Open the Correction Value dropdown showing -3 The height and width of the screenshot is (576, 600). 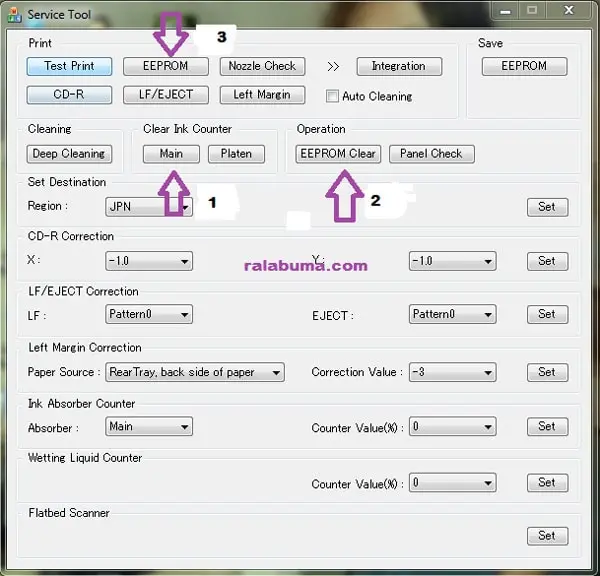pyautogui.click(x=452, y=372)
